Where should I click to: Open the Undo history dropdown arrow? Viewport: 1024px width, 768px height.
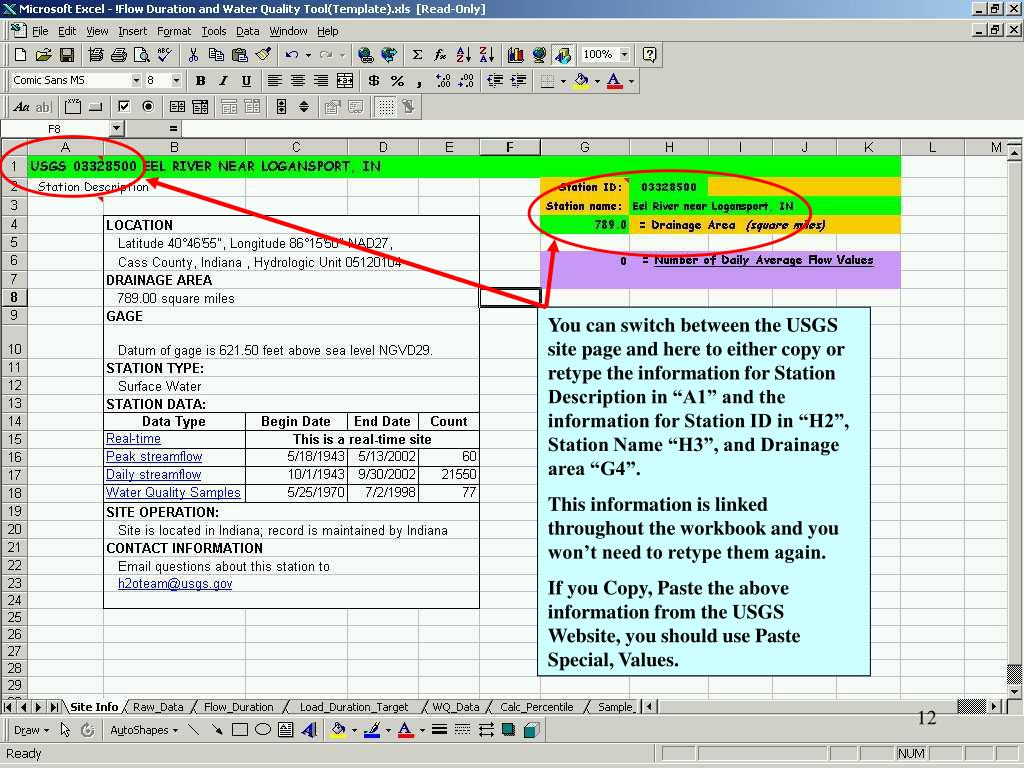308,55
